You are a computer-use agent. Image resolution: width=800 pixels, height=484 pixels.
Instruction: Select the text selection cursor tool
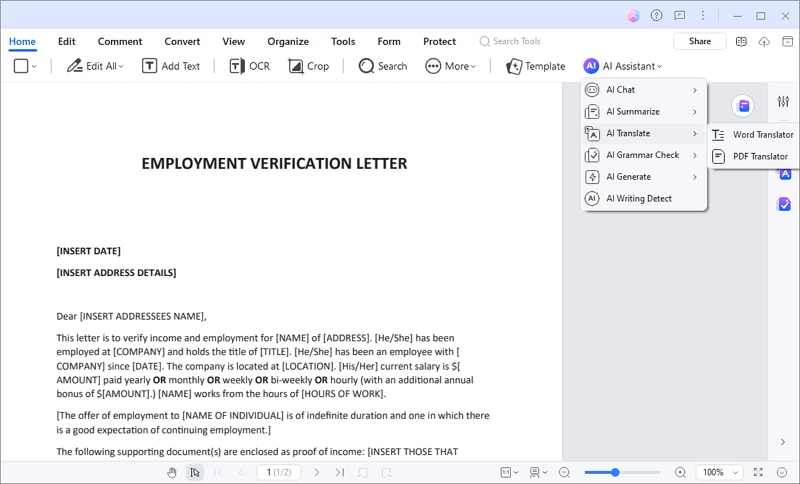195,473
